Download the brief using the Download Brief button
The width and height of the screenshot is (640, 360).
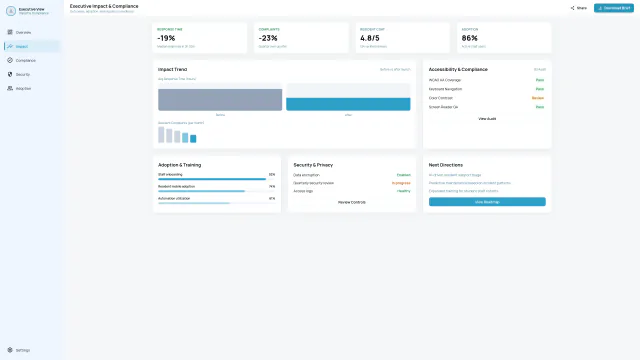pyautogui.click(x=613, y=8)
